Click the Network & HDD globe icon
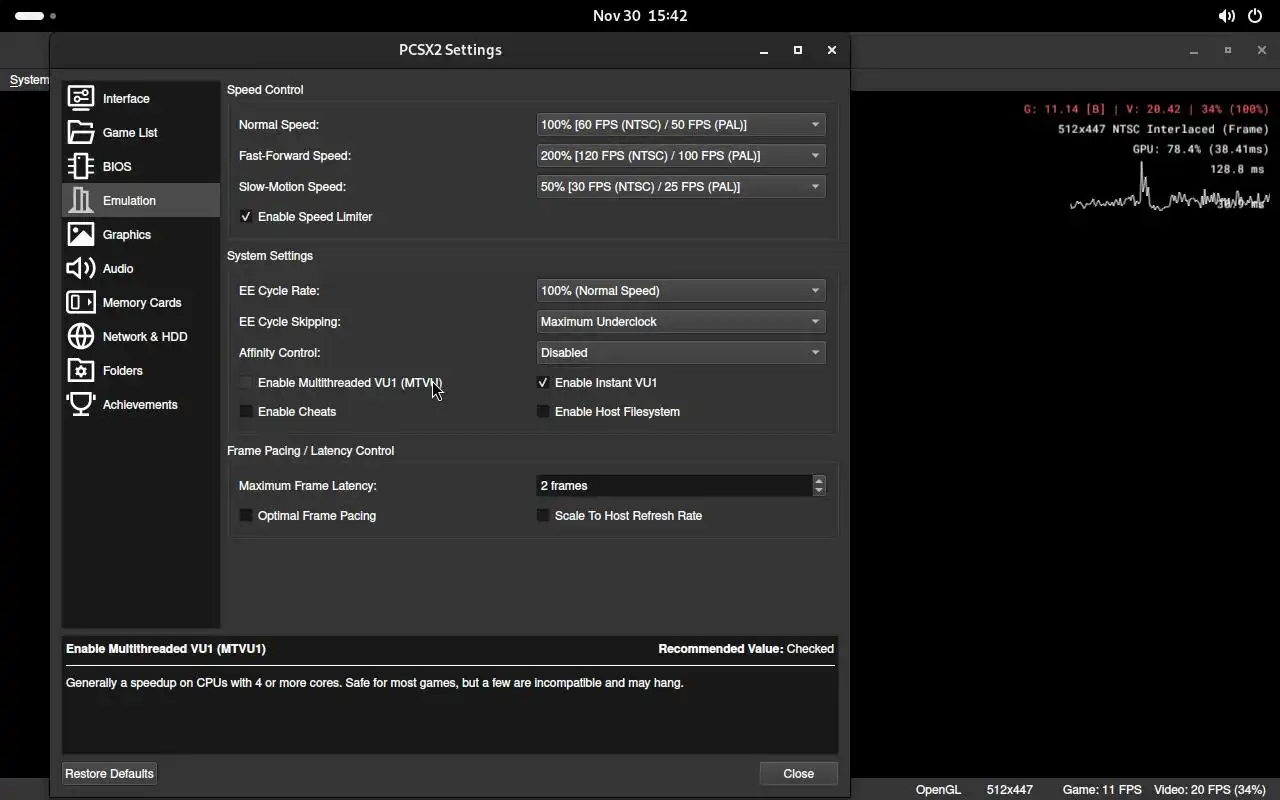 (81, 336)
